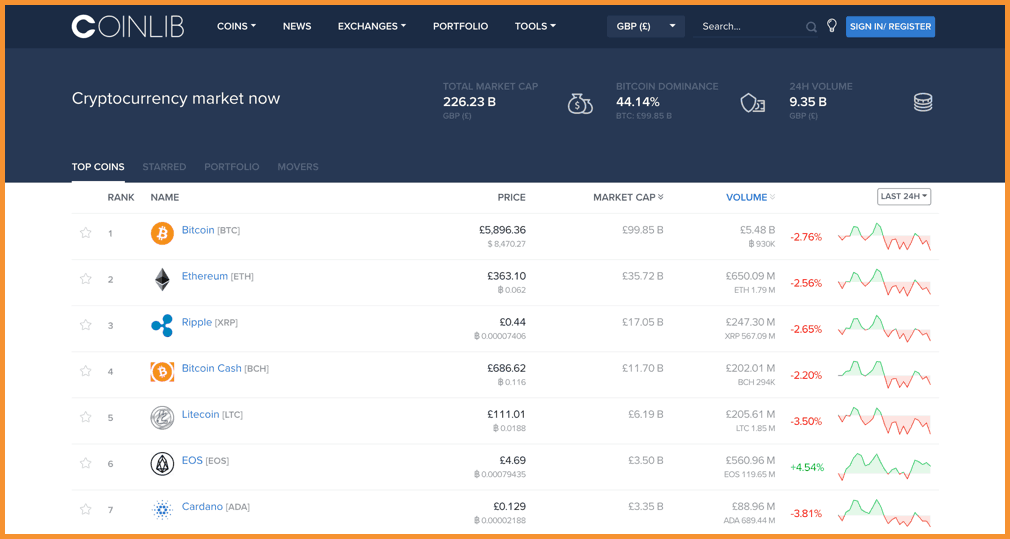Viewport: 1010px width, 539px height.
Task: Sort by Volume column
Action: coord(750,197)
